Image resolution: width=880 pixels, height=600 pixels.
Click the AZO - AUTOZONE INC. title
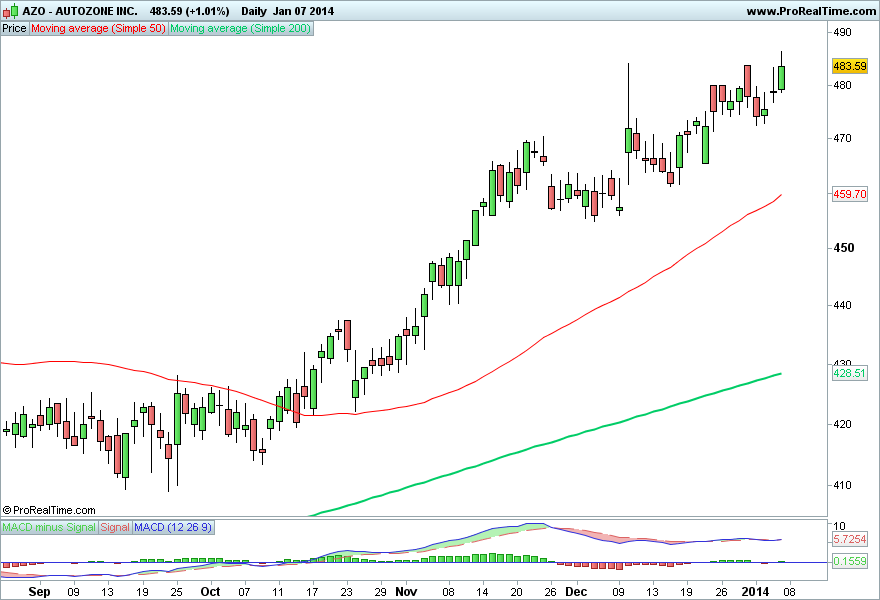pyautogui.click(x=80, y=11)
